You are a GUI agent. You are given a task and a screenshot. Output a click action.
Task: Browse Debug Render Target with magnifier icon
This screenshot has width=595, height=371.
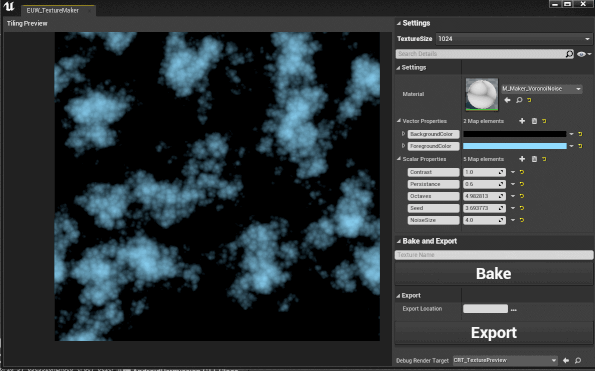point(578,360)
